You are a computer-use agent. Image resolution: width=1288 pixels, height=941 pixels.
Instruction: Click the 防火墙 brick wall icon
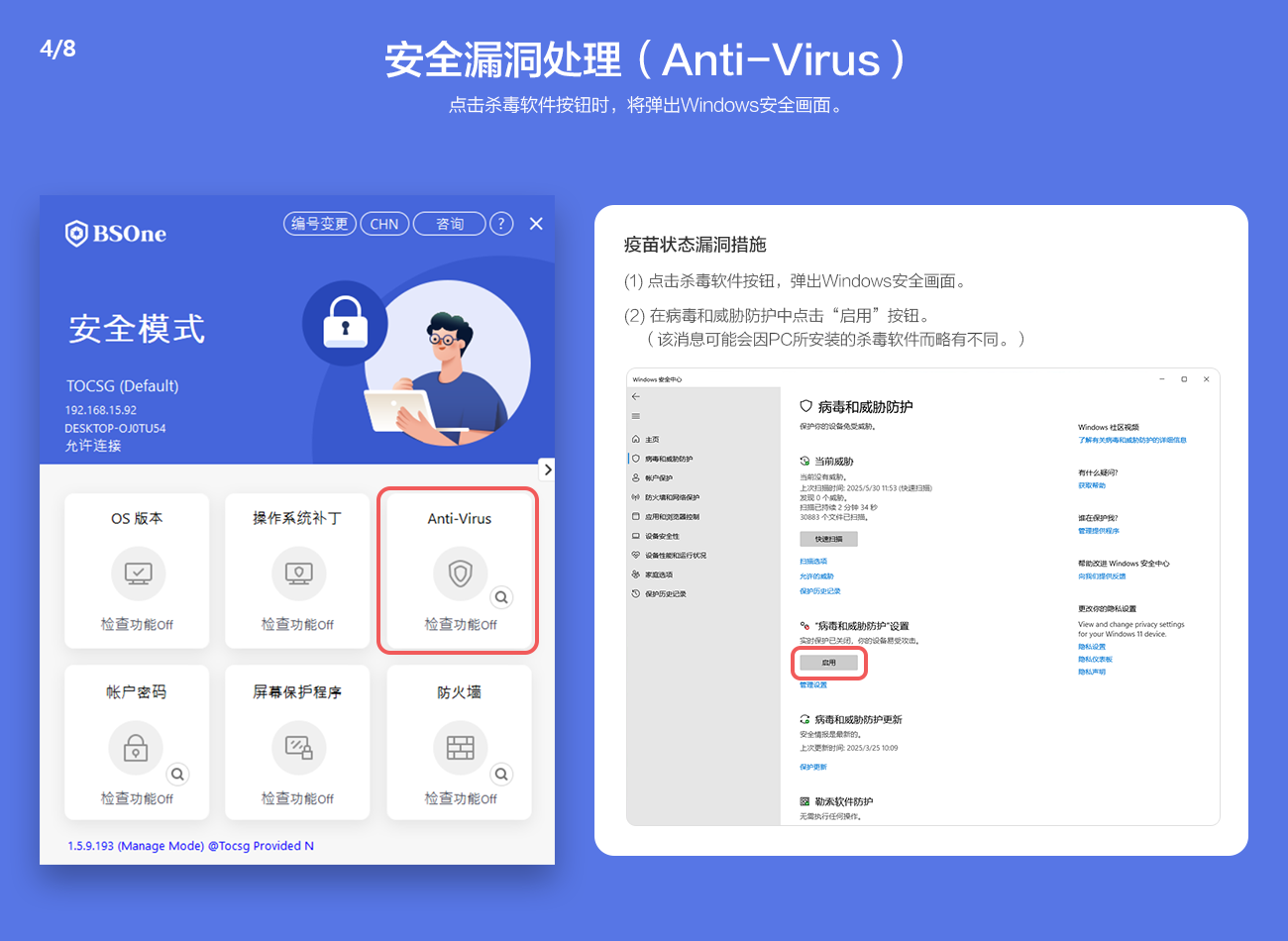point(461,748)
